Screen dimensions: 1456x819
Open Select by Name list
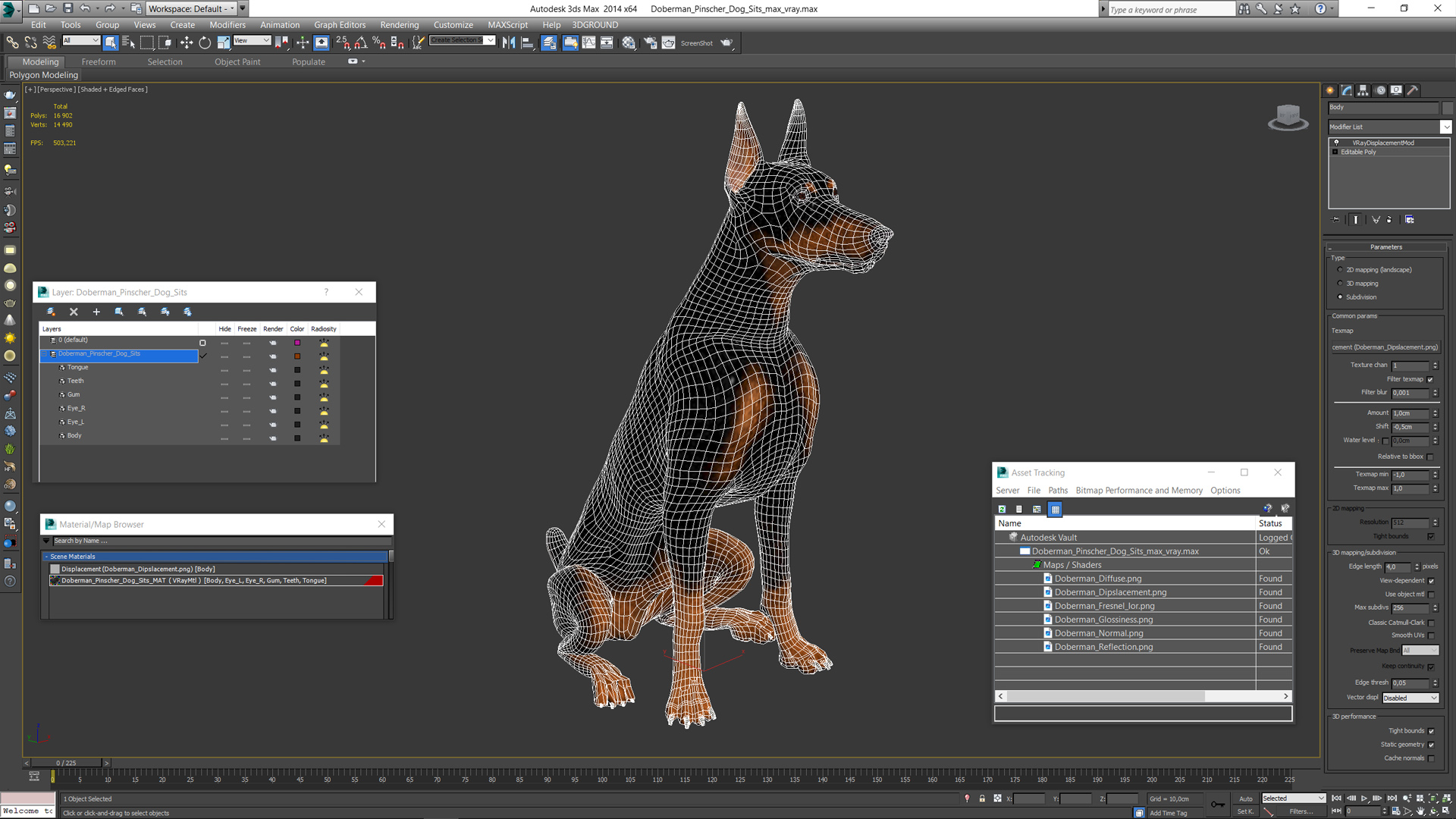click(128, 42)
